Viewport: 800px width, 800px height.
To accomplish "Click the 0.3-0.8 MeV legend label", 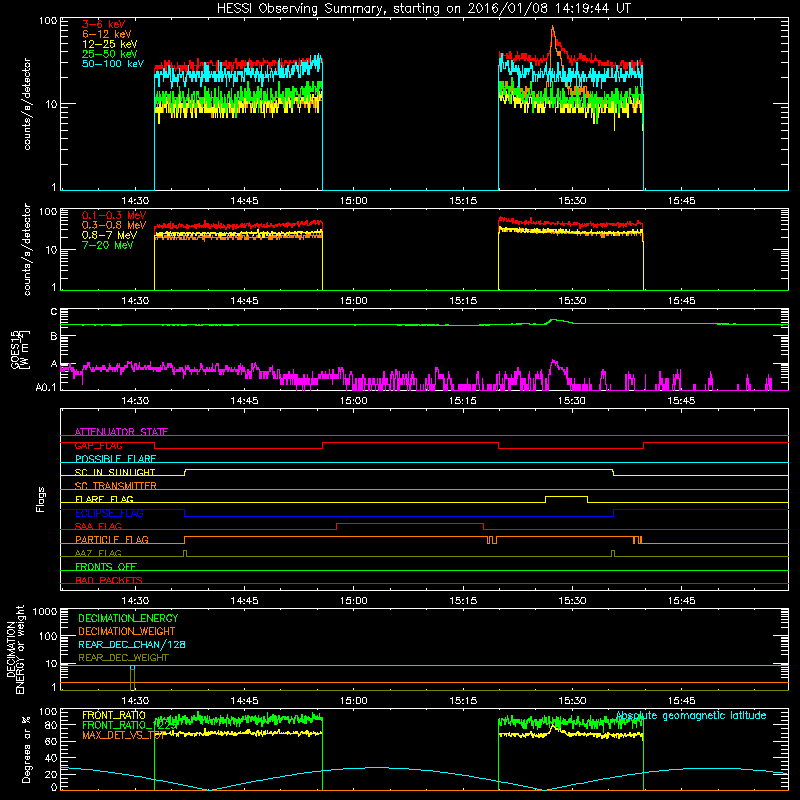I will 114,225.
